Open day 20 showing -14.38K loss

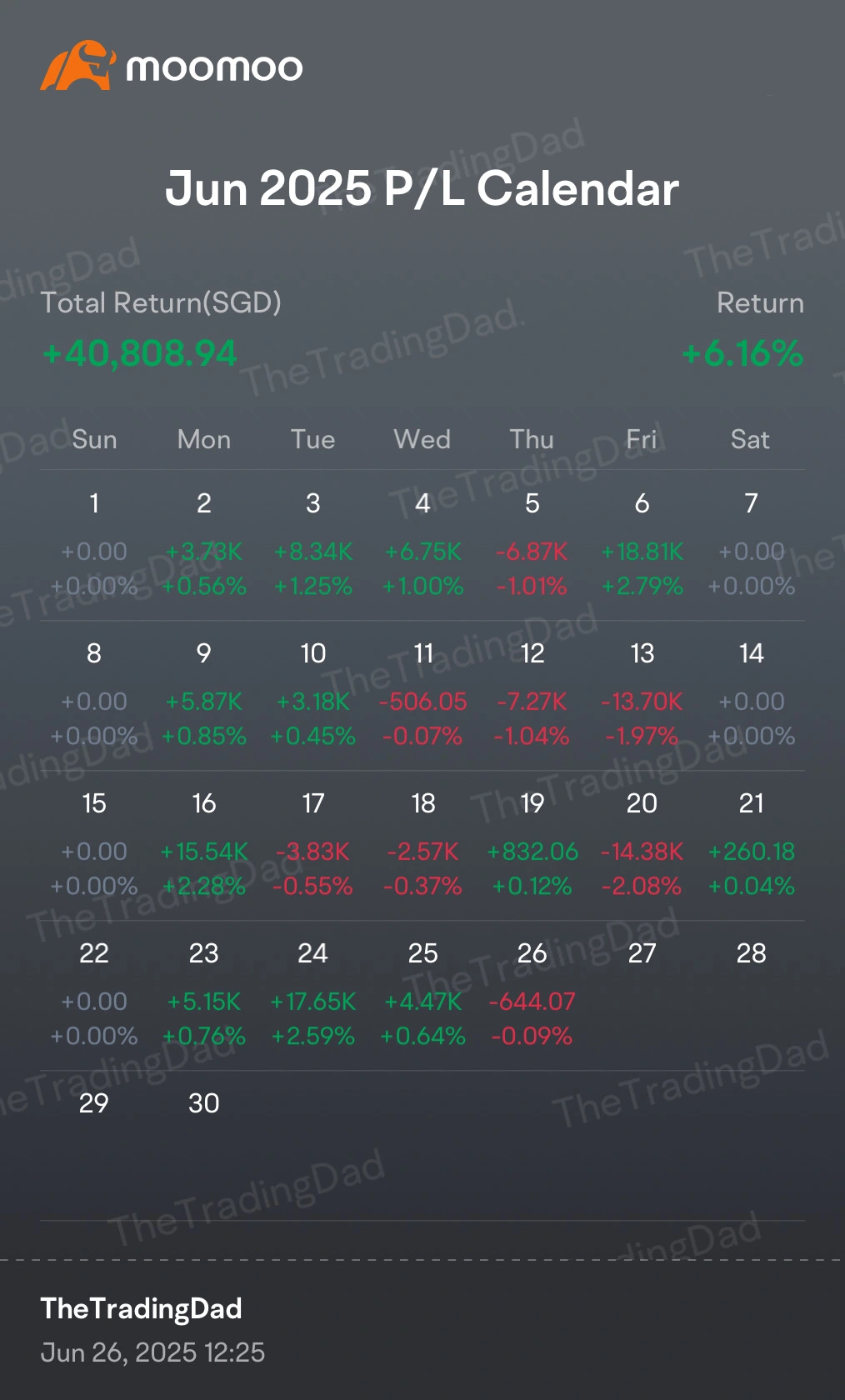pos(642,845)
